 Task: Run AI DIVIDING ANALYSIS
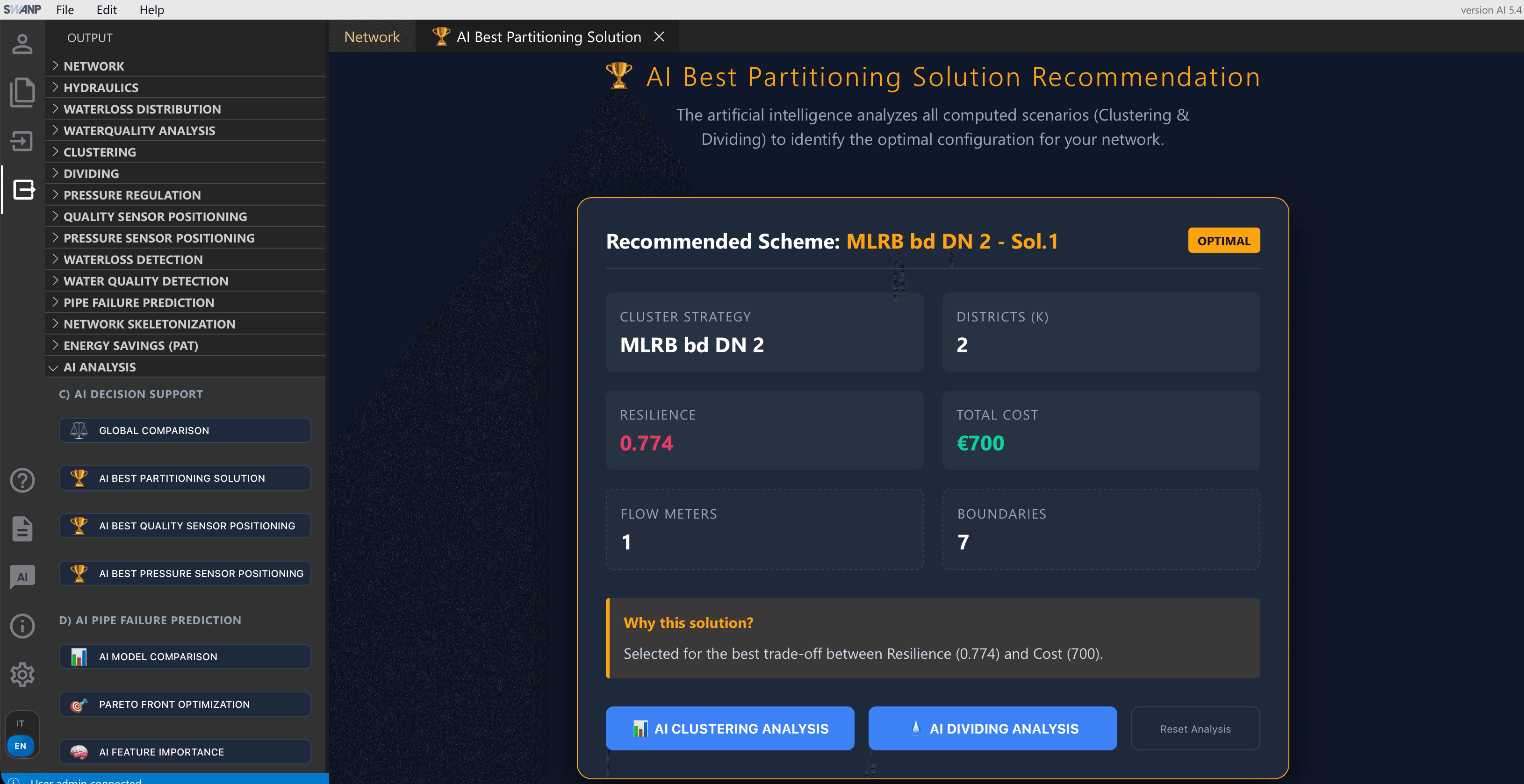993,728
